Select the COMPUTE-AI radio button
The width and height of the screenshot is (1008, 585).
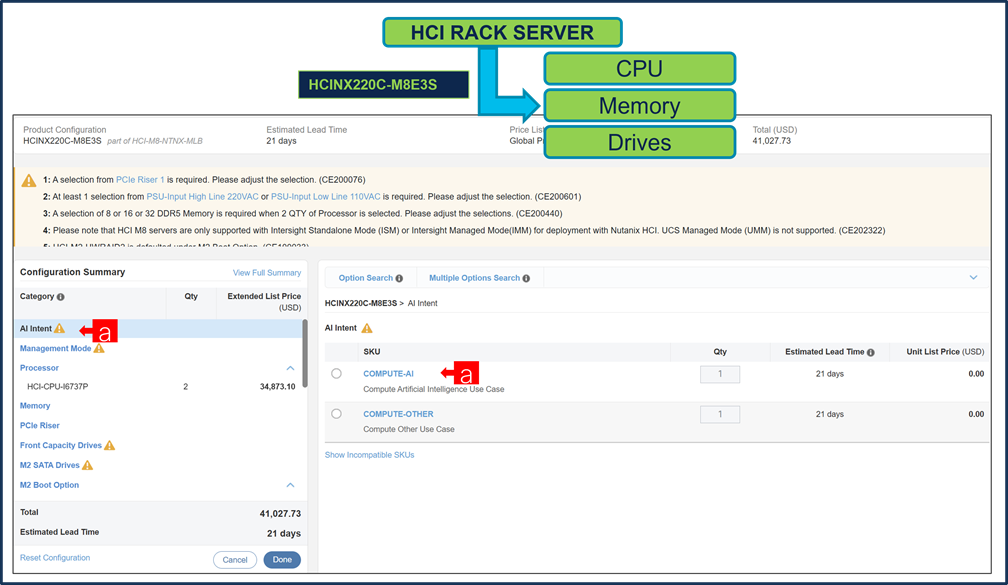pyautogui.click(x=336, y=374)
